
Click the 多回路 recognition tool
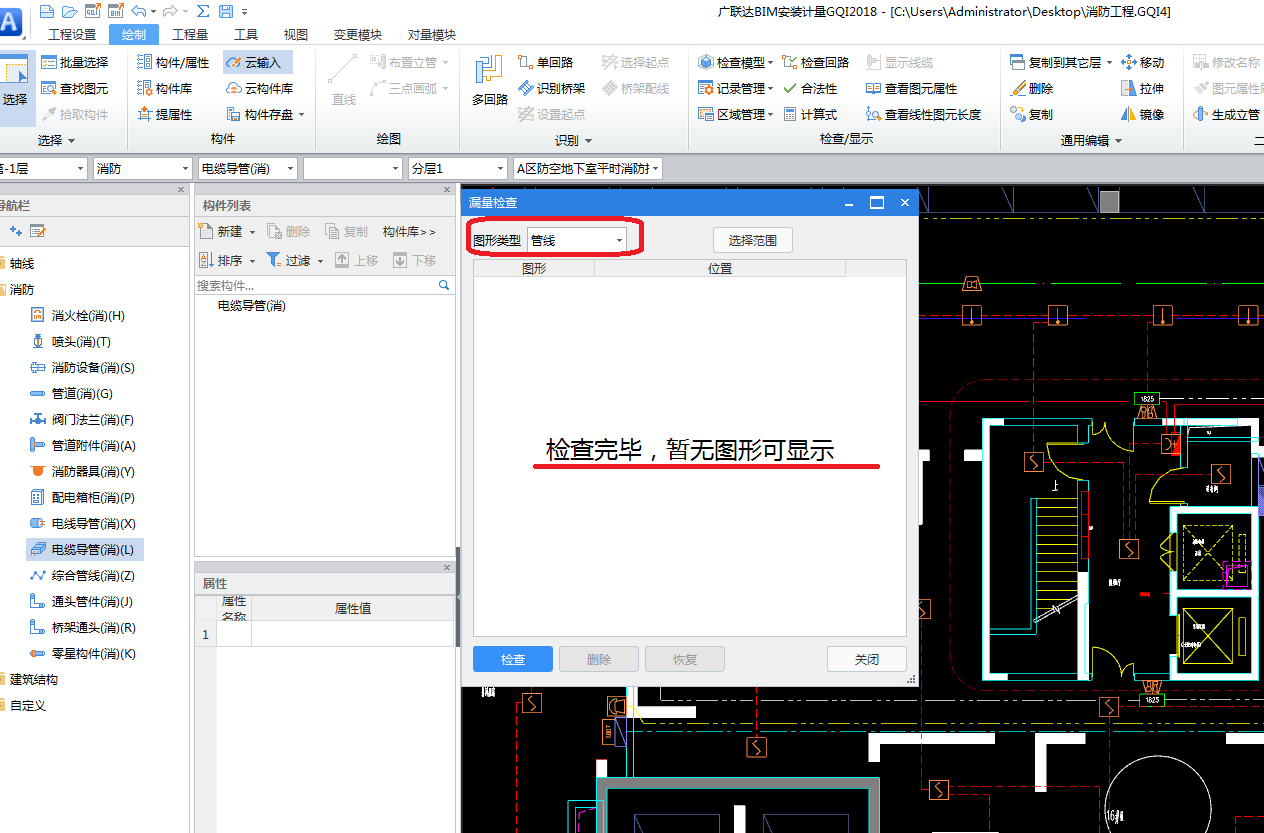(489, 80)
